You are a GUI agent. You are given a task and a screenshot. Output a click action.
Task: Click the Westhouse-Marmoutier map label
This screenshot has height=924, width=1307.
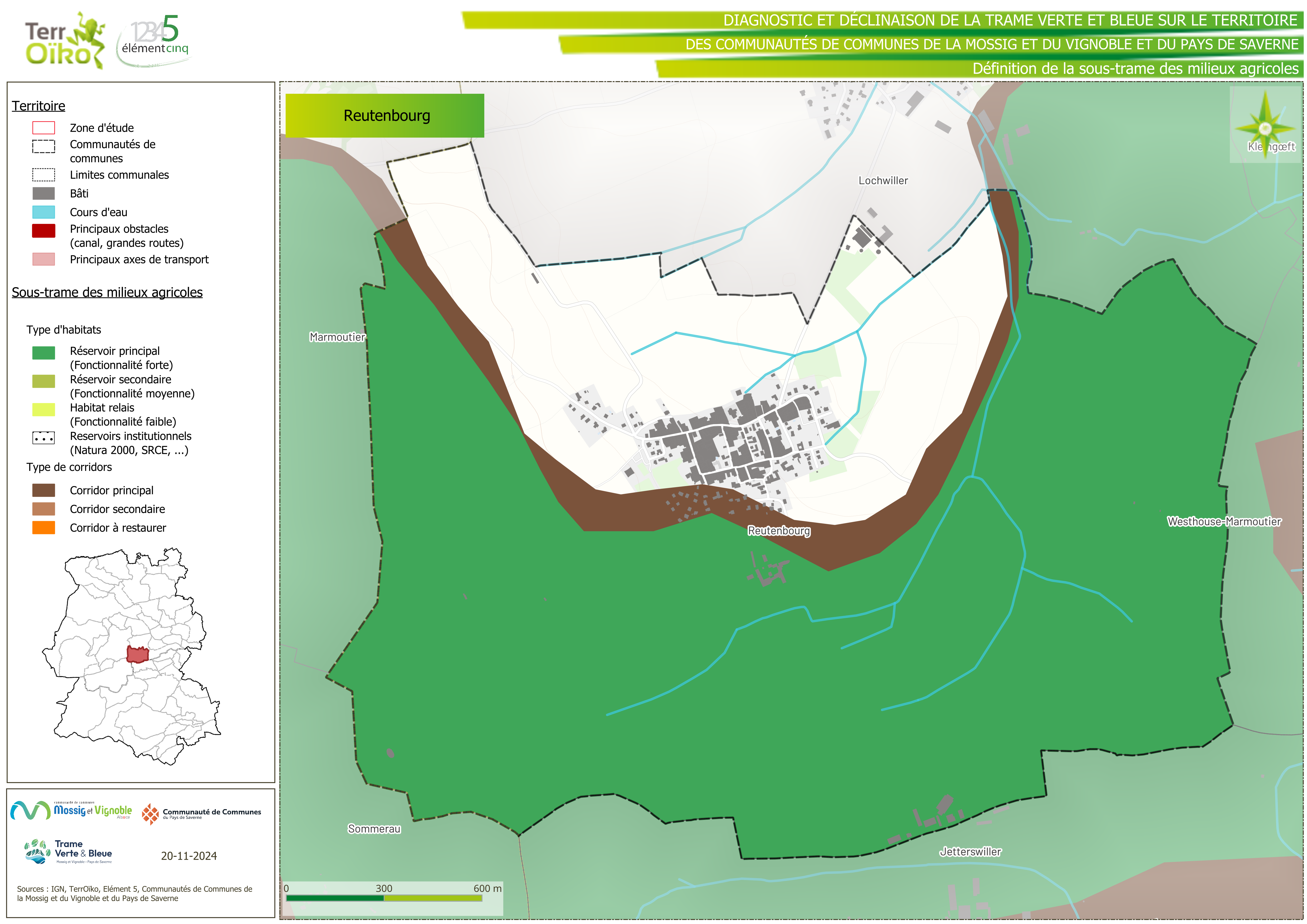point(1224,521)
